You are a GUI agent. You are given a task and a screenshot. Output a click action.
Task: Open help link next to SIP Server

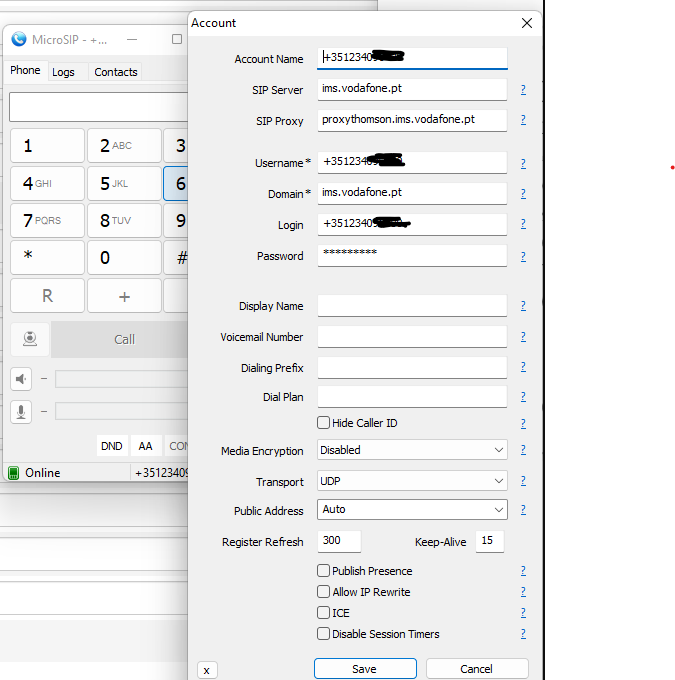(x=523, y=90)
